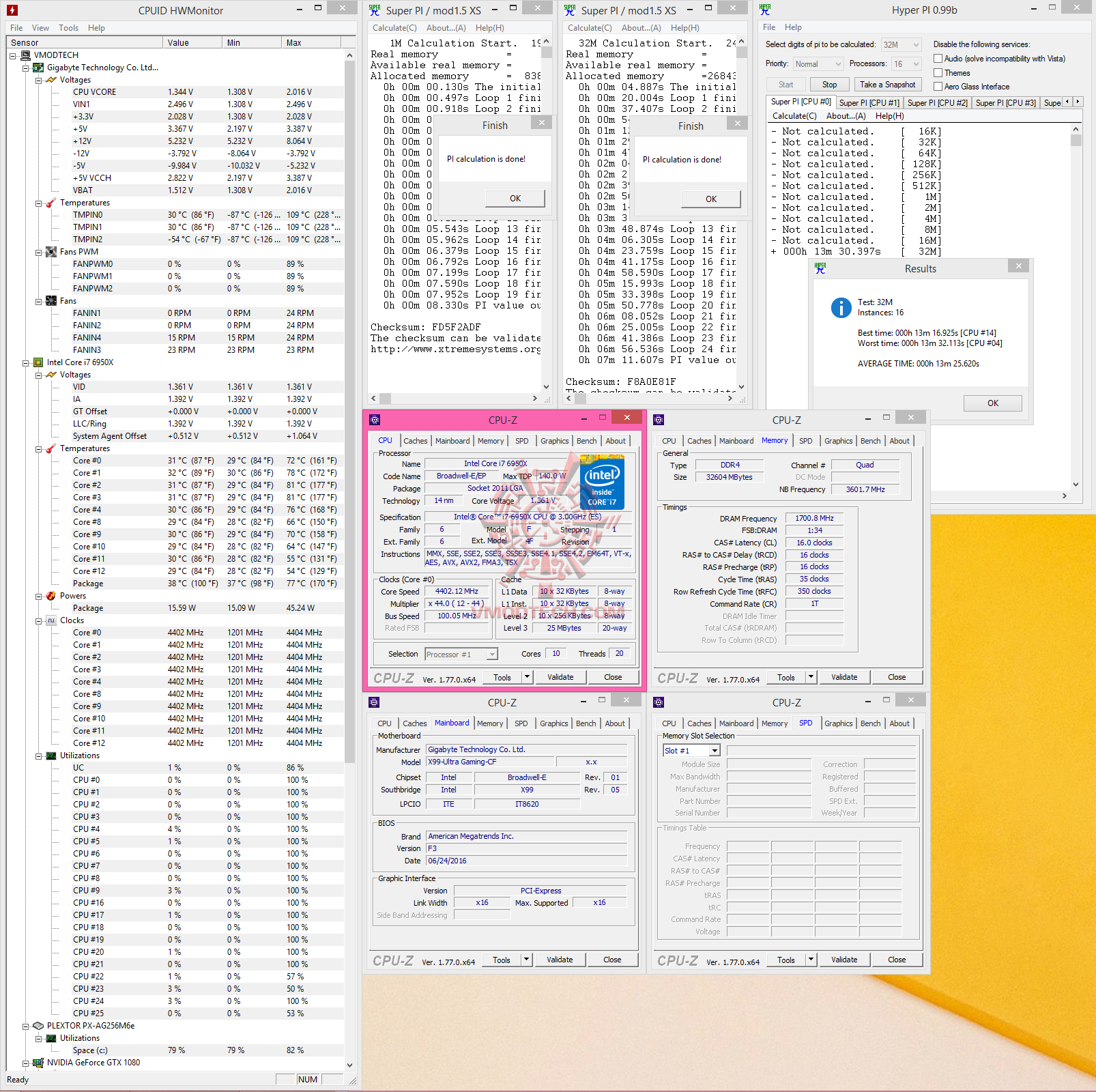Click the blue information icon in Results dialog

pos(841,308)
